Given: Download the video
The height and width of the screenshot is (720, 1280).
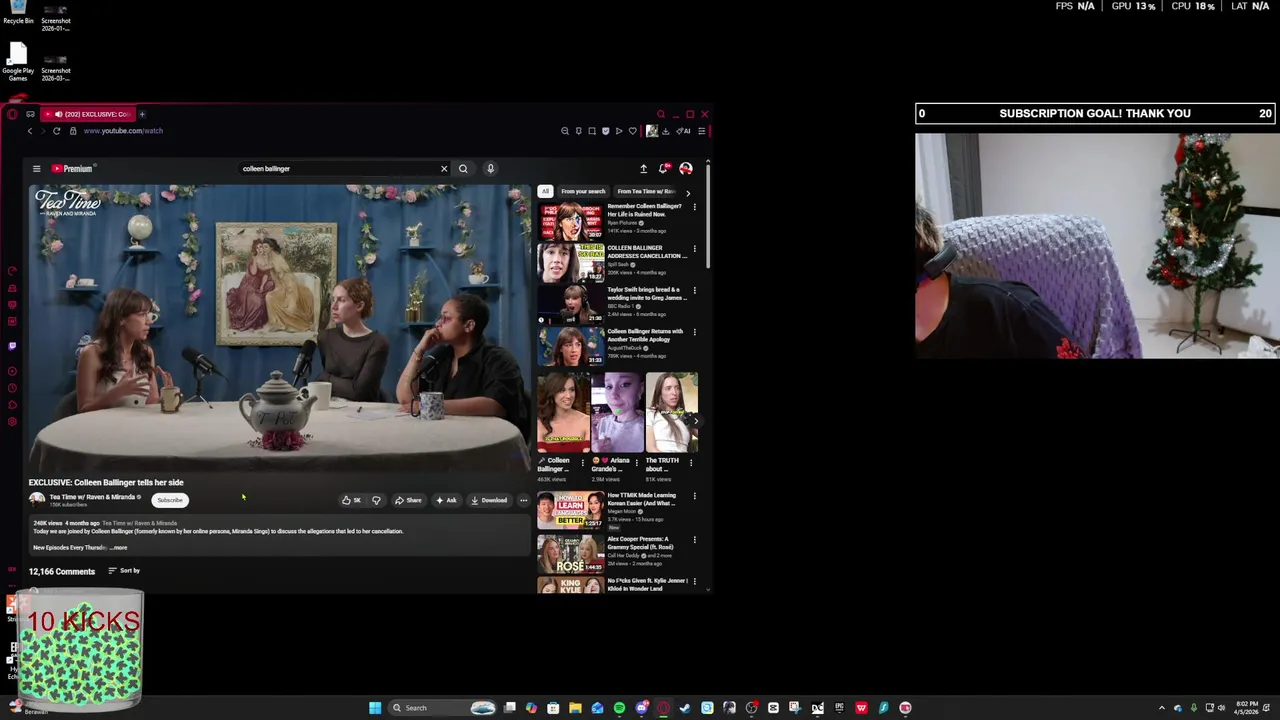Looking at the screenshot, I should click(489, 500).
